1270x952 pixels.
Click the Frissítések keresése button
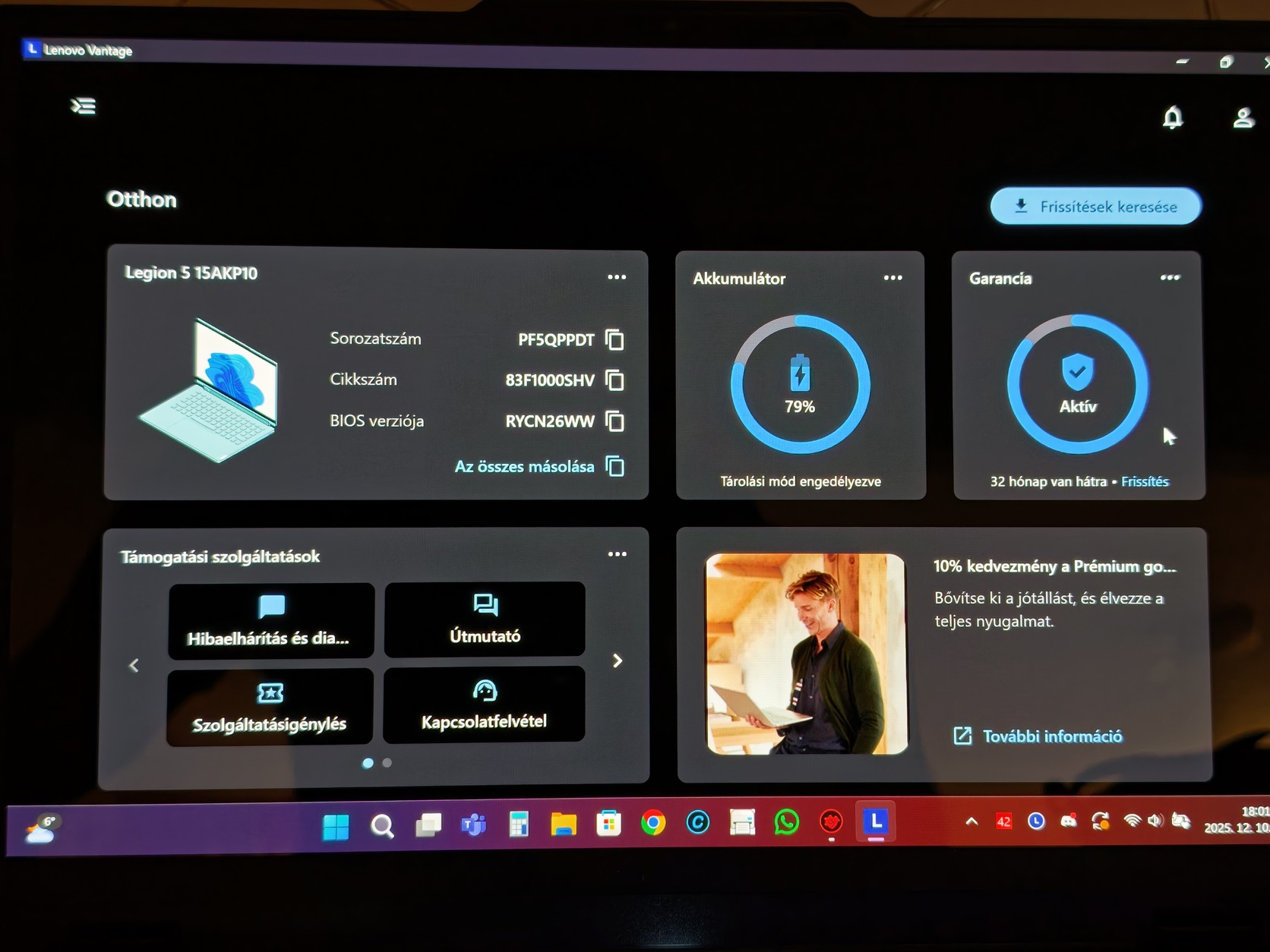(x=1095, y=206)
